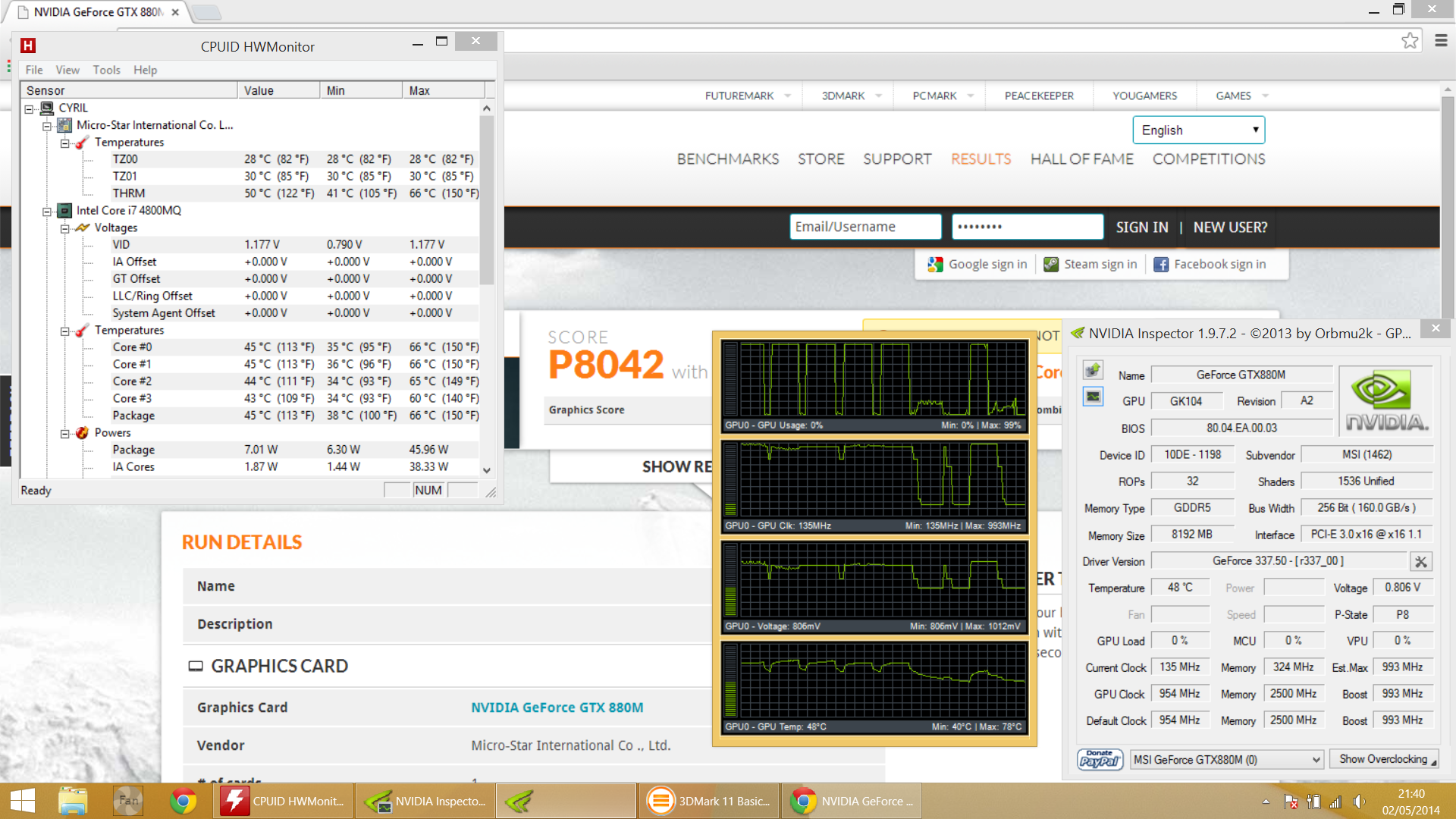This screenshot has height=819, width=1456.
Task: Sort by the Sensor column header
Action: (129, 90)
